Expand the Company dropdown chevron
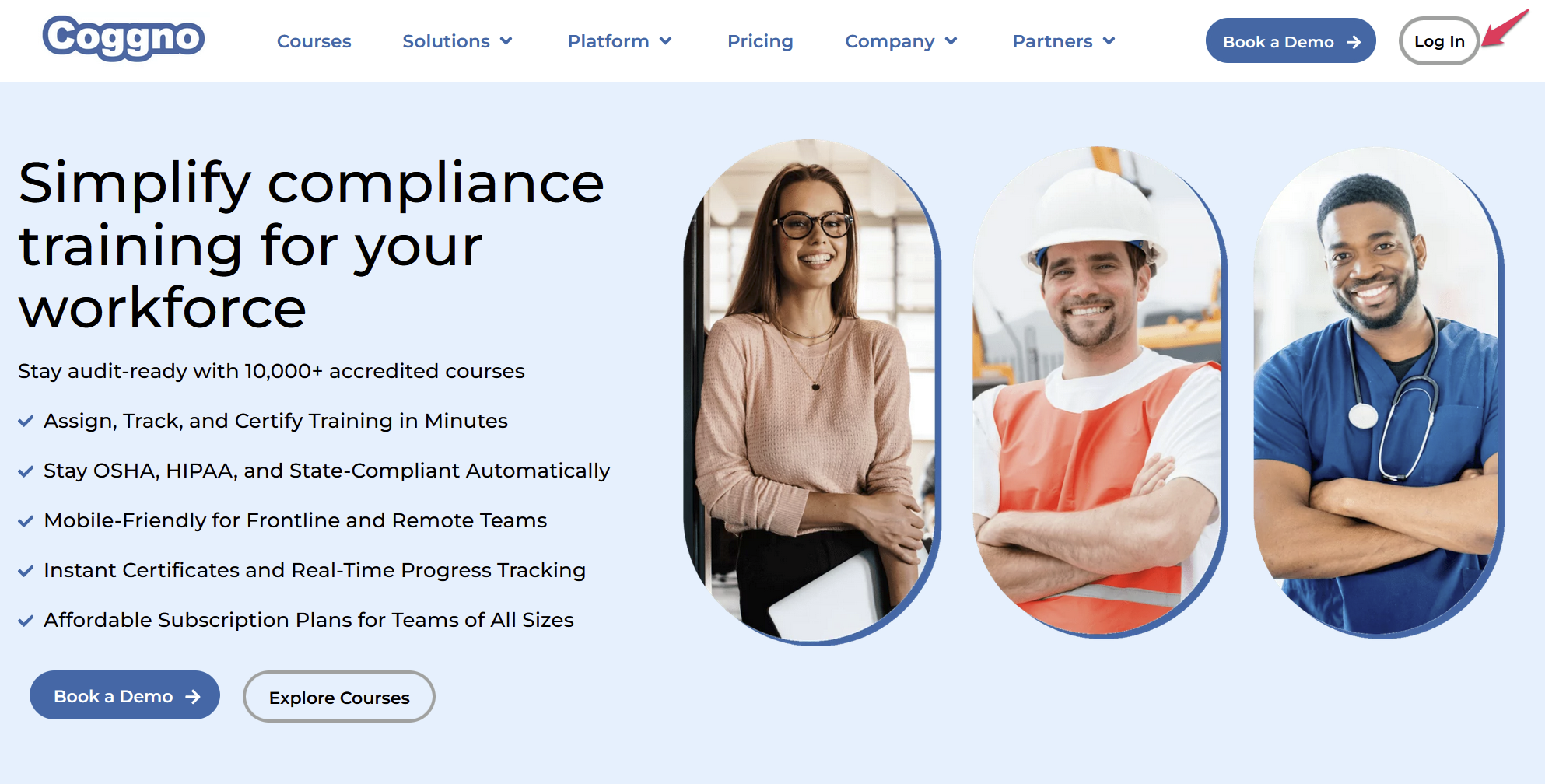Viewport: 1545px width, 784px height. 951,41
